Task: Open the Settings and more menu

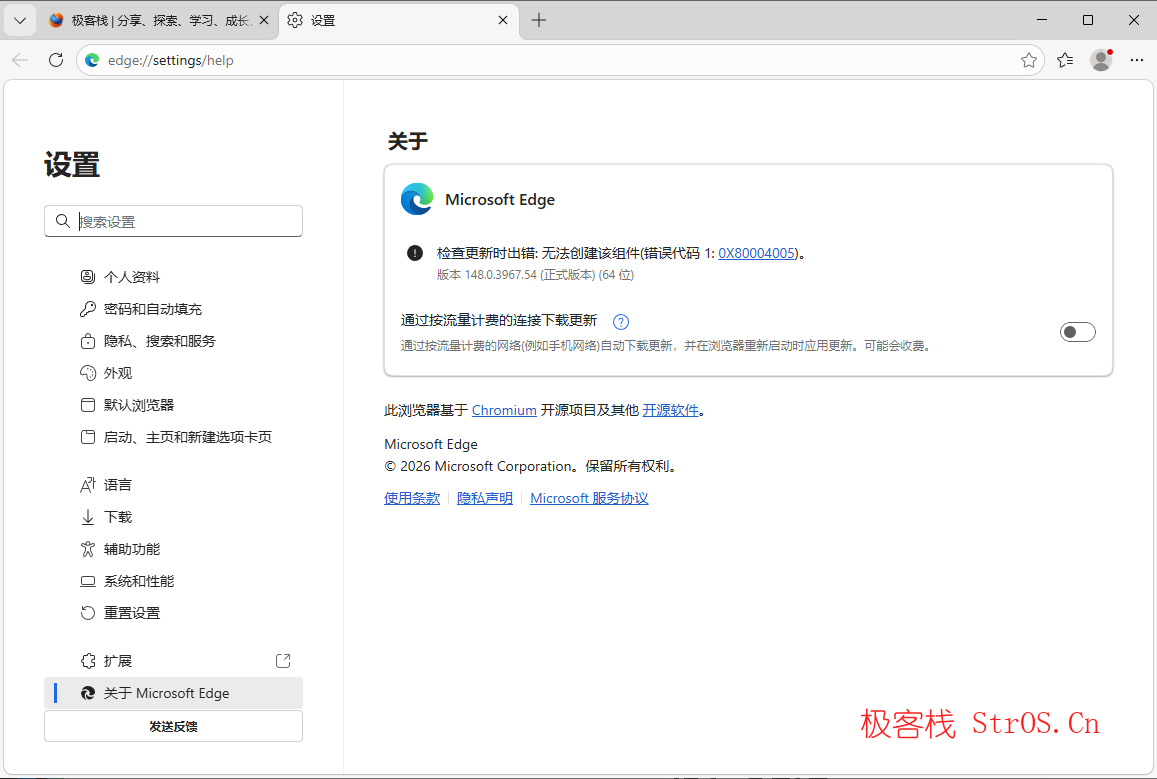Action: pyautogui.click(x=1136, y=60)
